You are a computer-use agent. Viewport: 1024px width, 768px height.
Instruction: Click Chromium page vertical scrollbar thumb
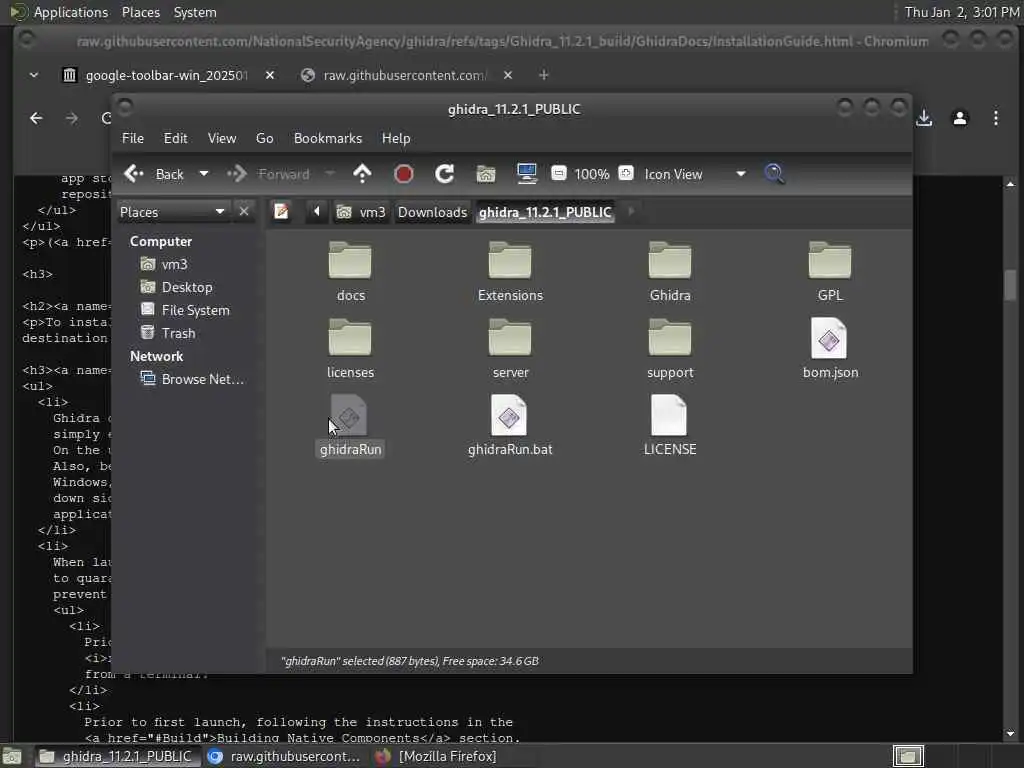tap(1010, 285)
